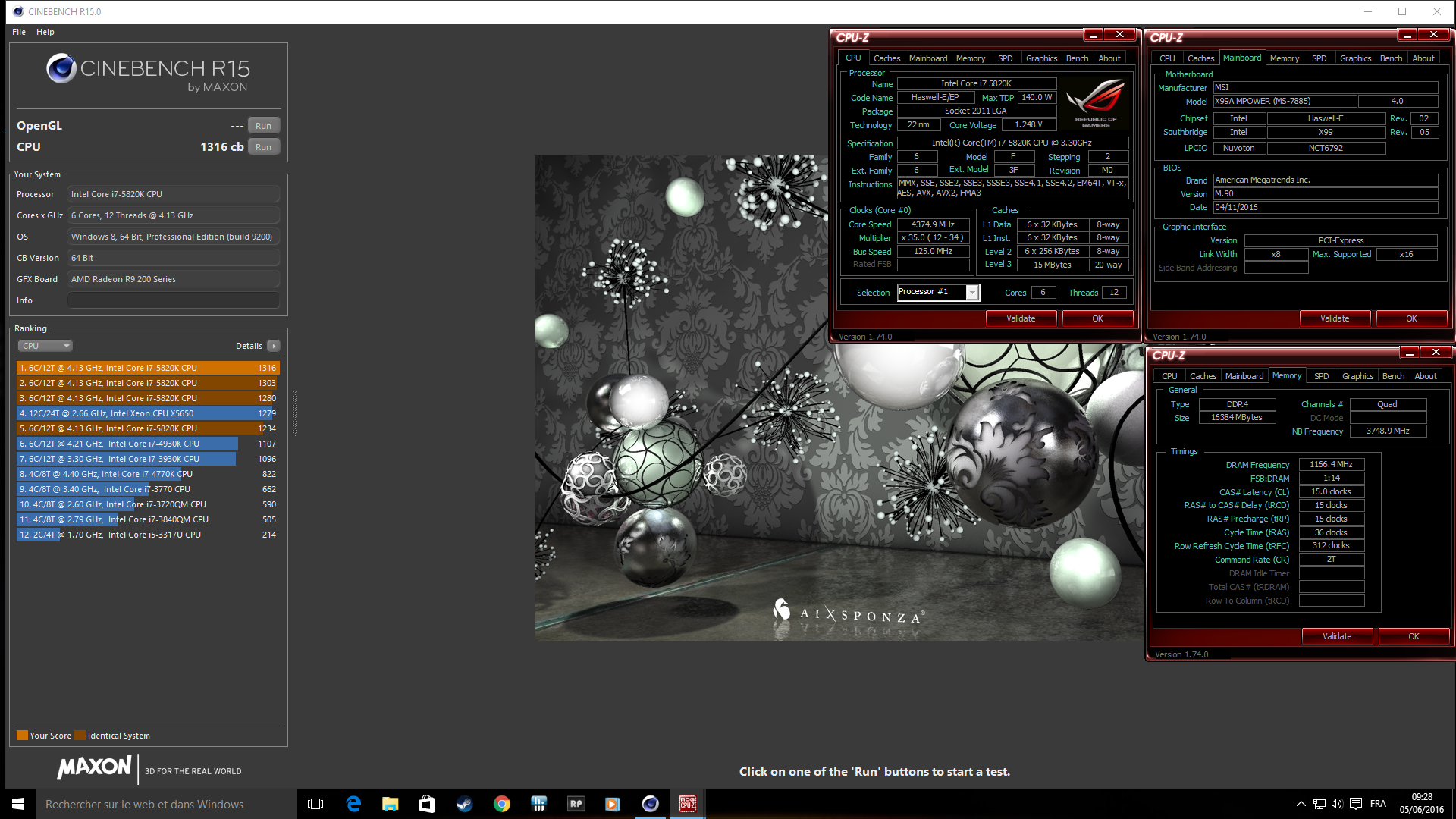
Task: Minimize the CPU tab CPU-Z window
Action: 1093,35
